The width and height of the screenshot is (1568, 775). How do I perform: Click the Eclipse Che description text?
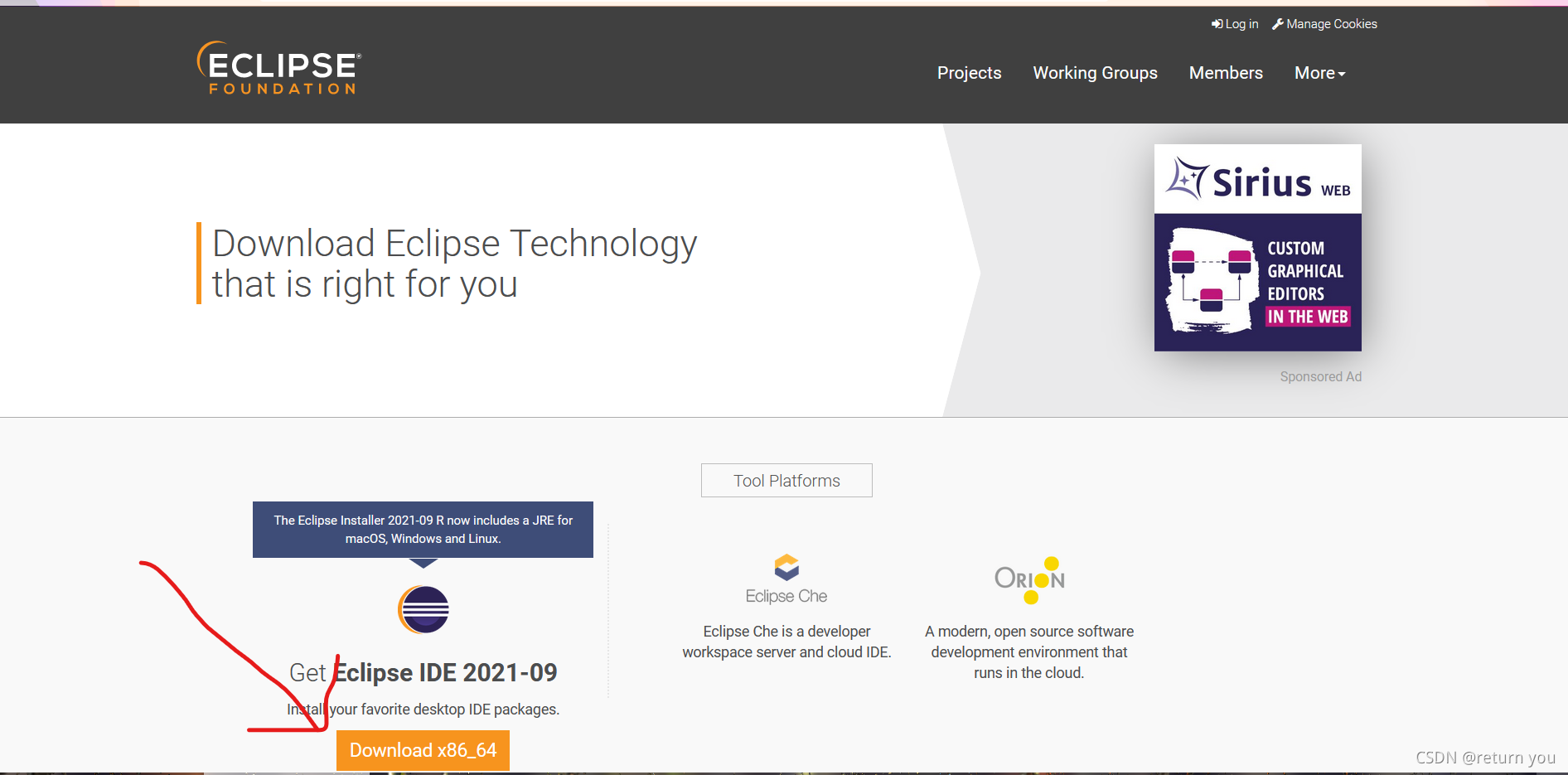pos(786,642)
